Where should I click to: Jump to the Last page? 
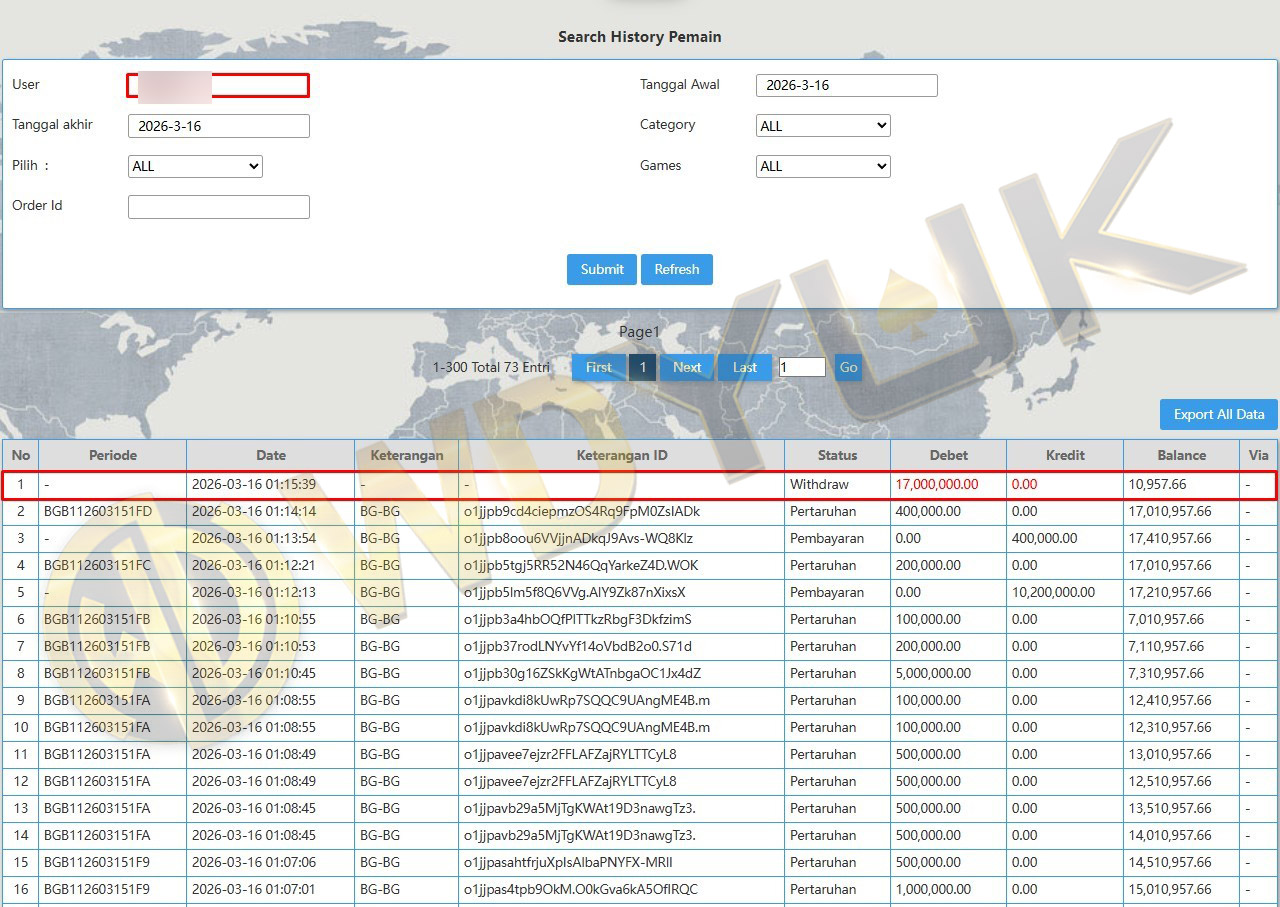[x=745, y=367]
